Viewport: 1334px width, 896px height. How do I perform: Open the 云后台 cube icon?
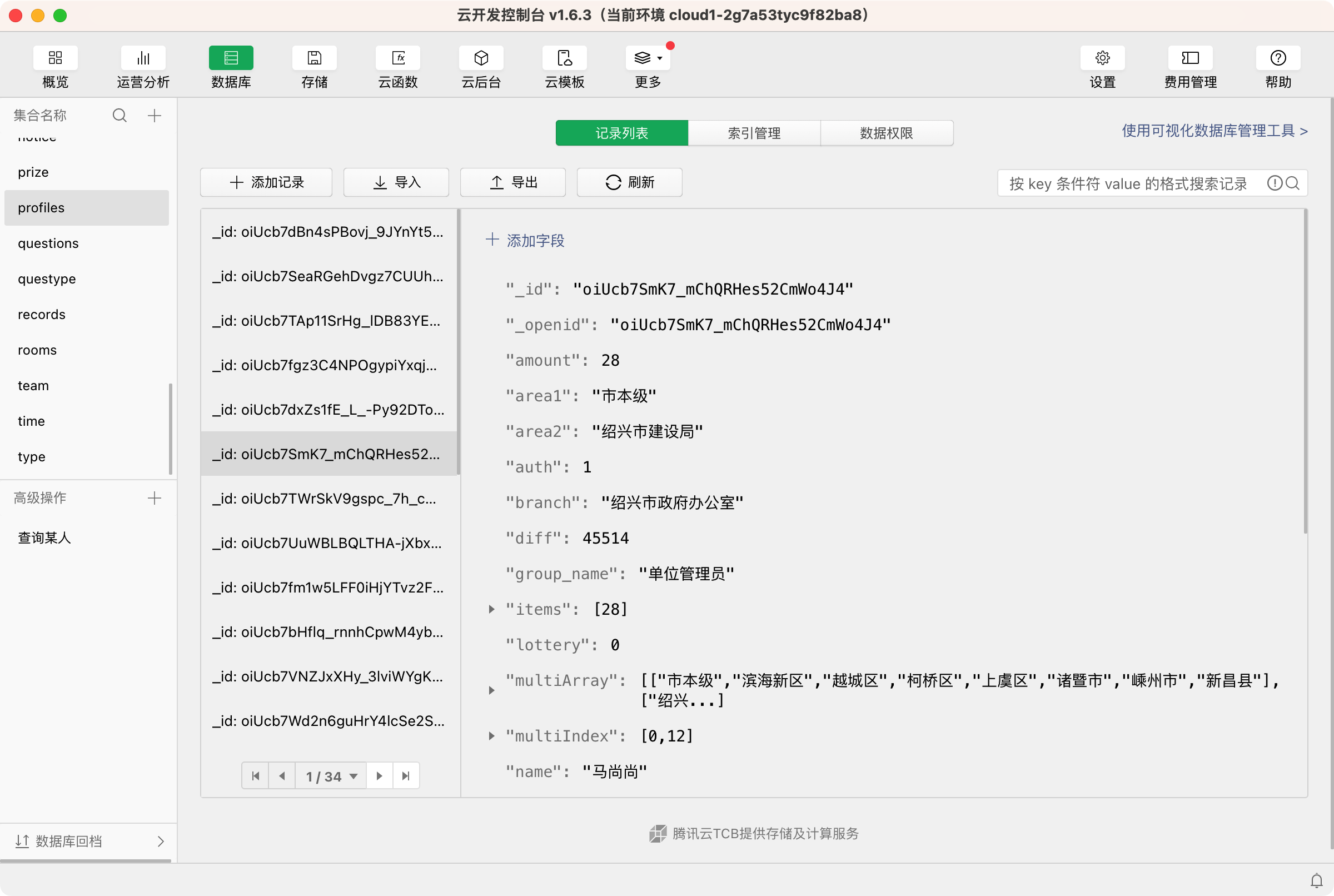481,58
